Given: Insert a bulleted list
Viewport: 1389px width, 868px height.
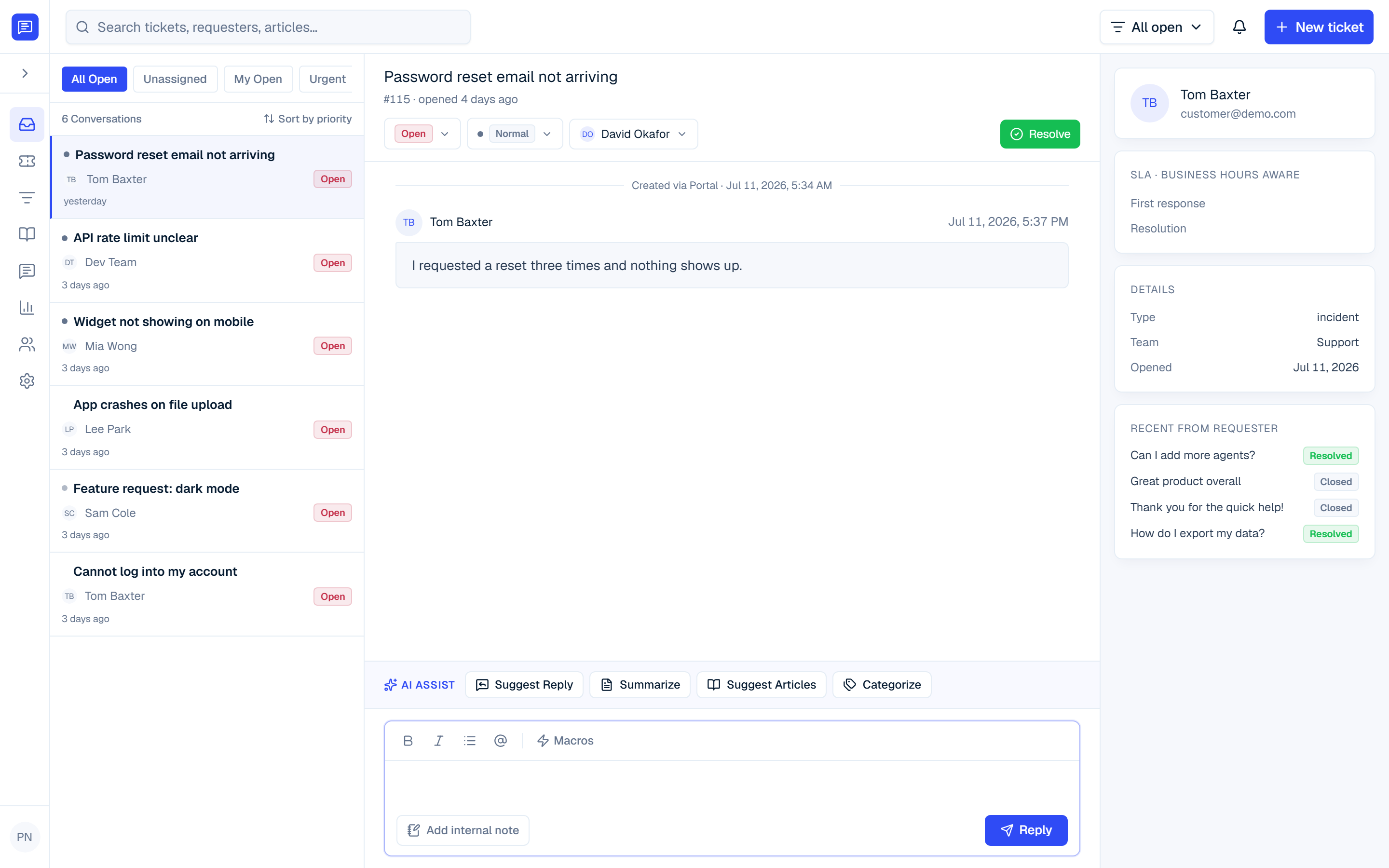Looking at the screenshot, I should (x=469, y=741).
